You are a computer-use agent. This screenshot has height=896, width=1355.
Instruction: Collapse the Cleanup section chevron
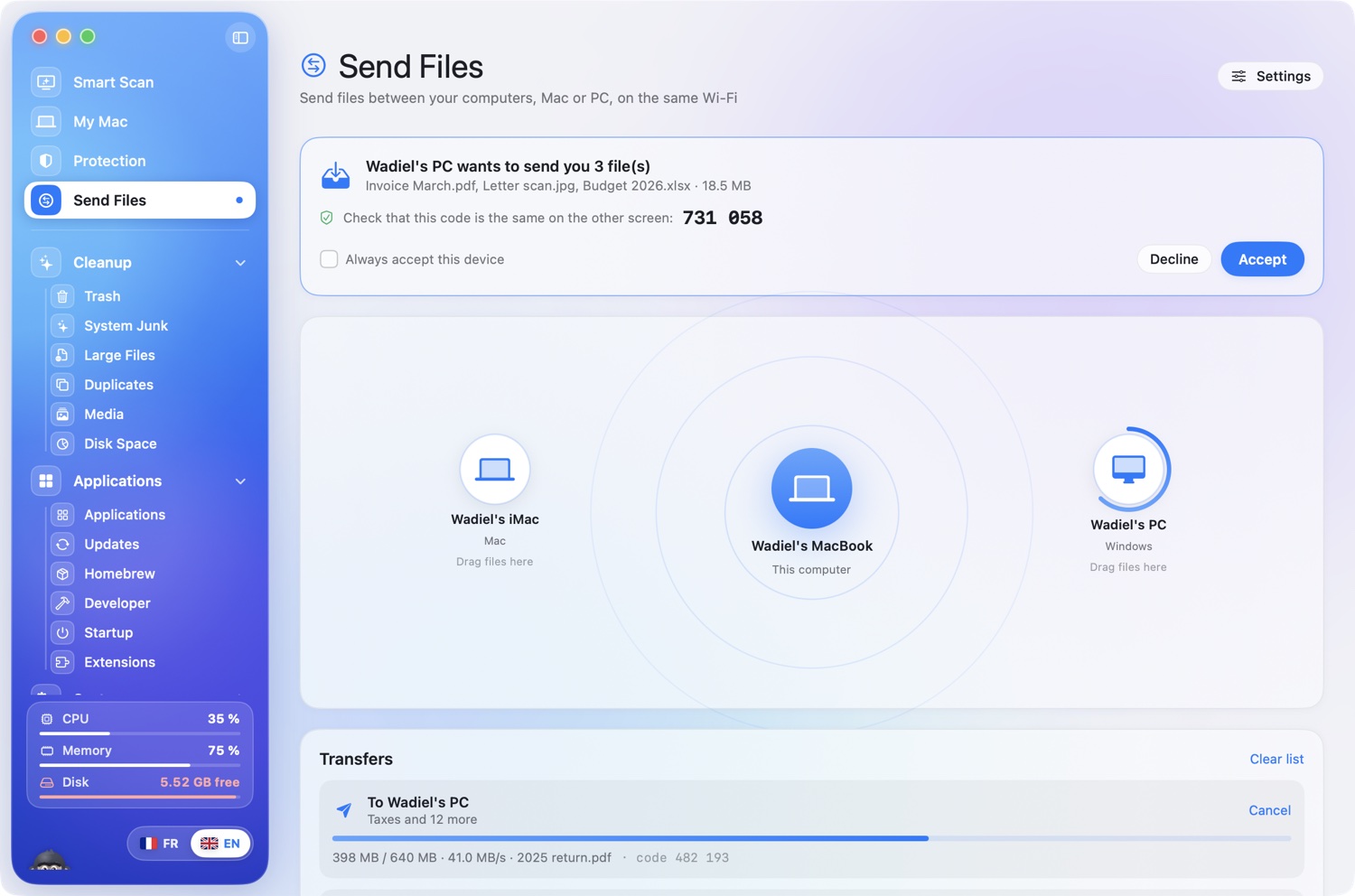[x=240, y=263]
